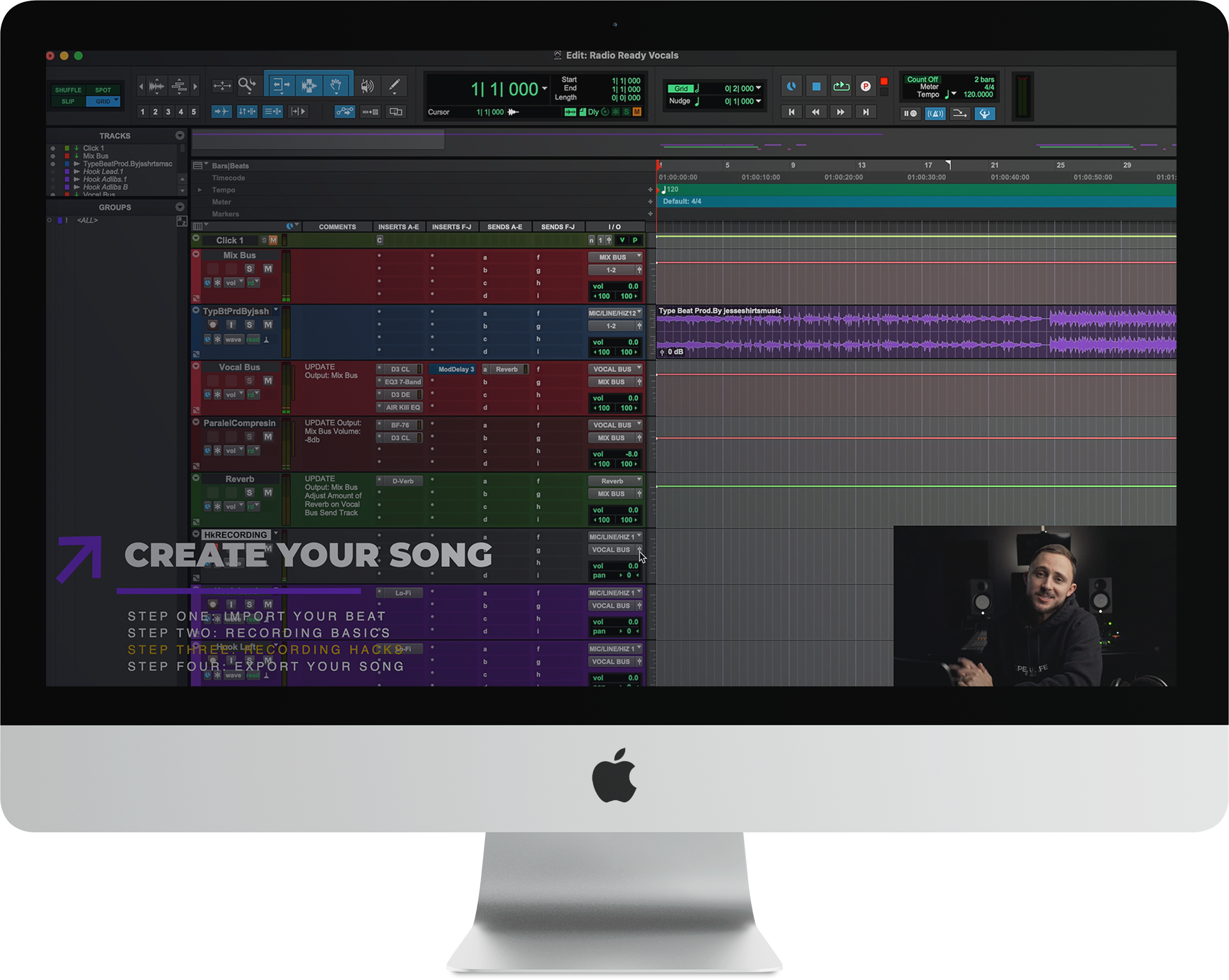Click the Fast Forward transport button
This screenshot has height=980, width=1229.
(x=841, y=112)
